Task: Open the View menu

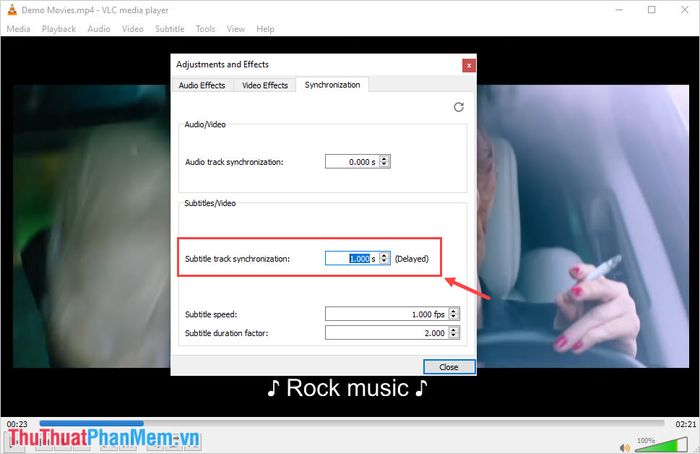Action: click(x=236, y=29)
